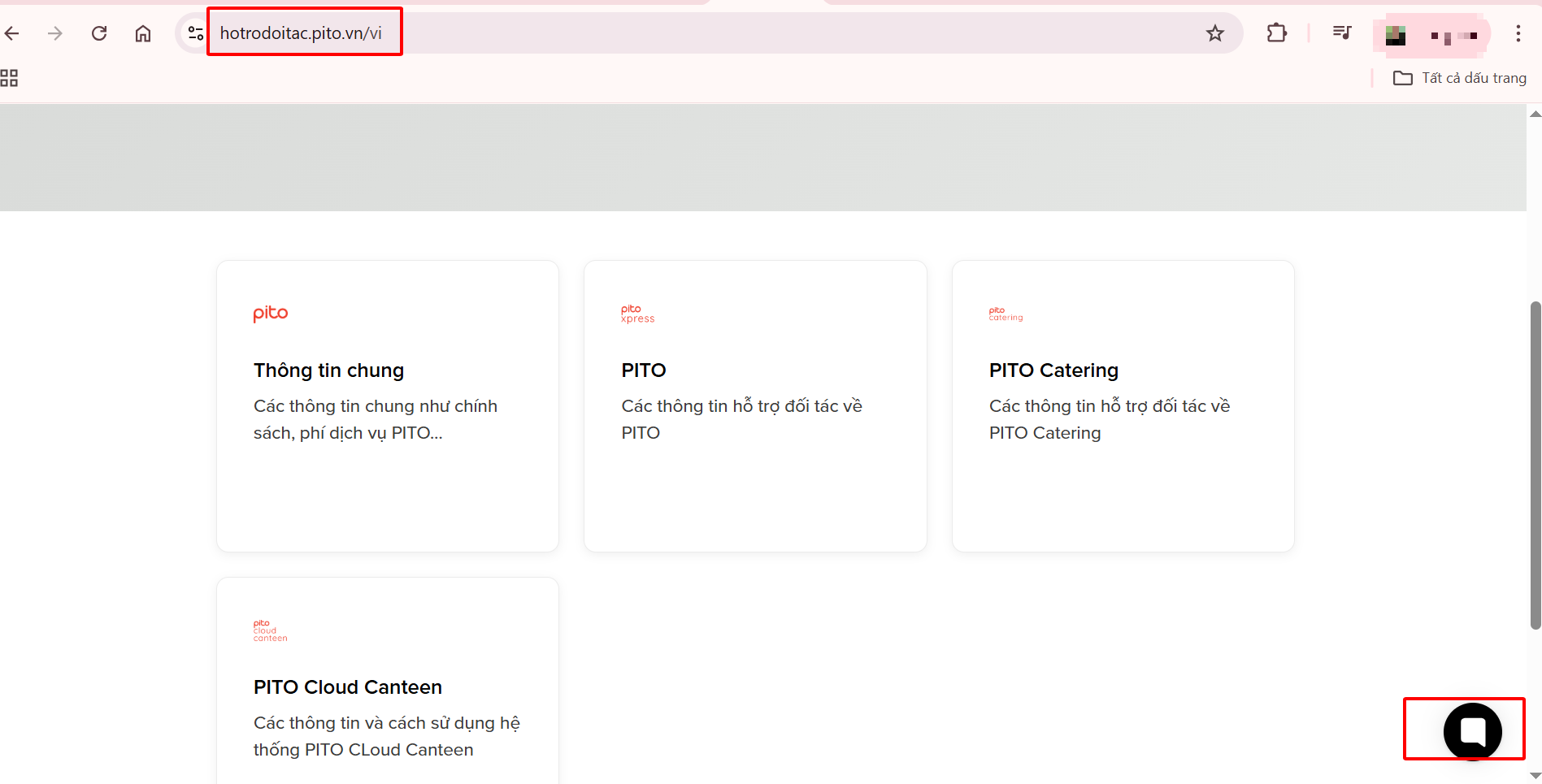Click text 'Các thông tin và cách sử dụng hệ thống'
Viewport: 1542px width, 784px height.
[387, 736]
